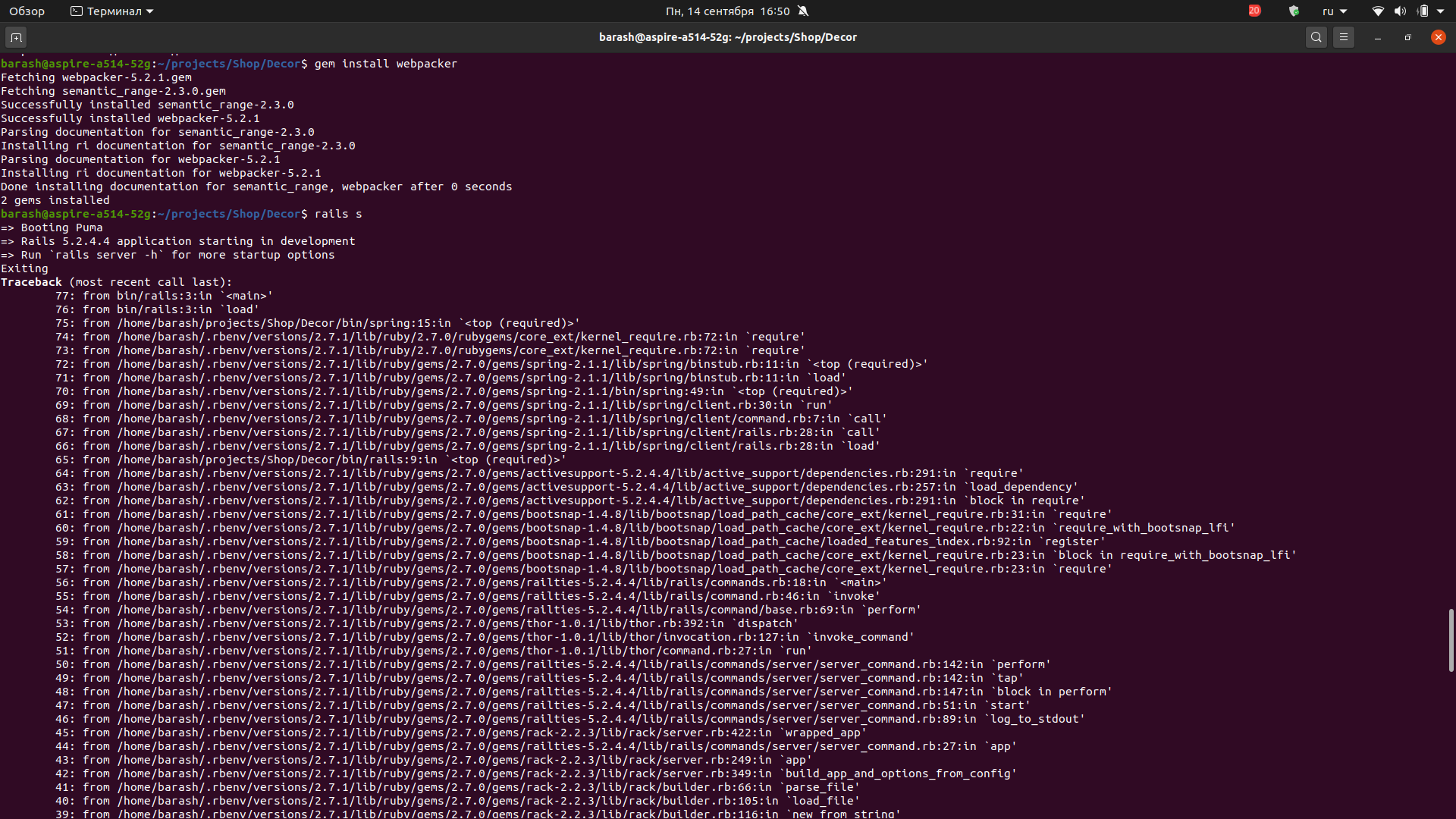Click traceback line 40 load_file
The height and width of the screenshot is (819, 1456).
click(457, 801)
